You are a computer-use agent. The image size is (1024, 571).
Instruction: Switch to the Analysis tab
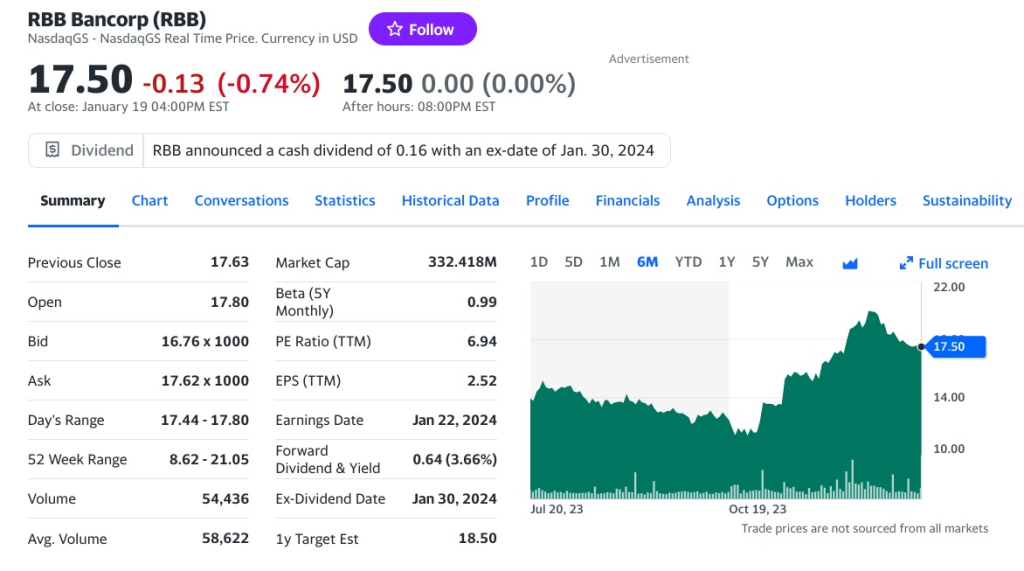coord(712,201)
